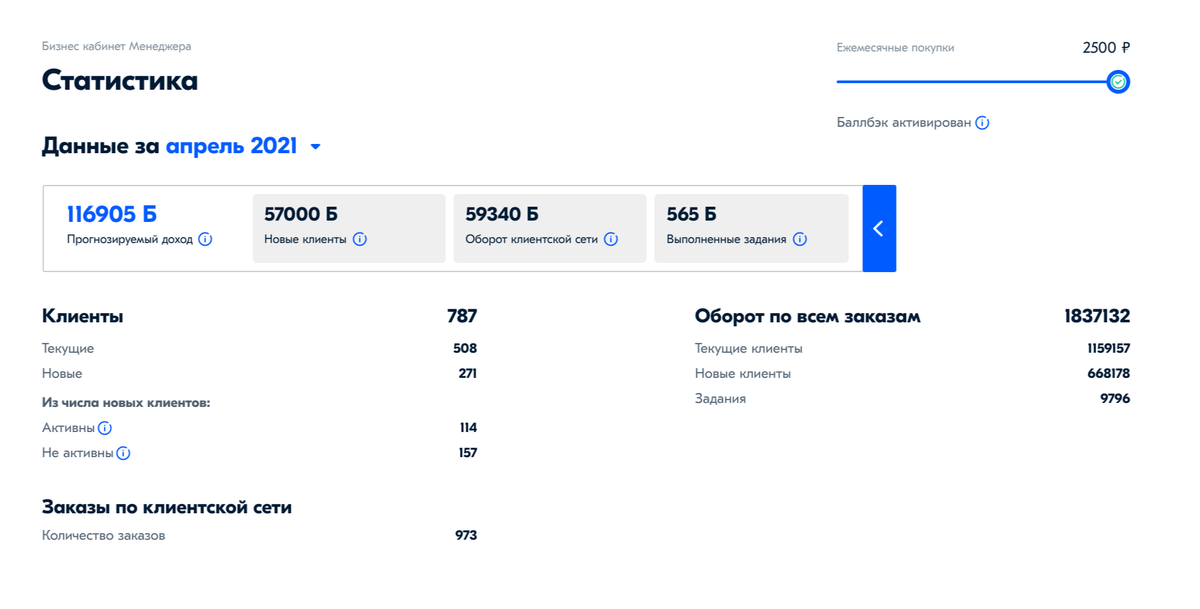Click the blue left-chevron collapse button
Image resolution: width=1200 pixels, height=609 pixels.
point(879,228)
